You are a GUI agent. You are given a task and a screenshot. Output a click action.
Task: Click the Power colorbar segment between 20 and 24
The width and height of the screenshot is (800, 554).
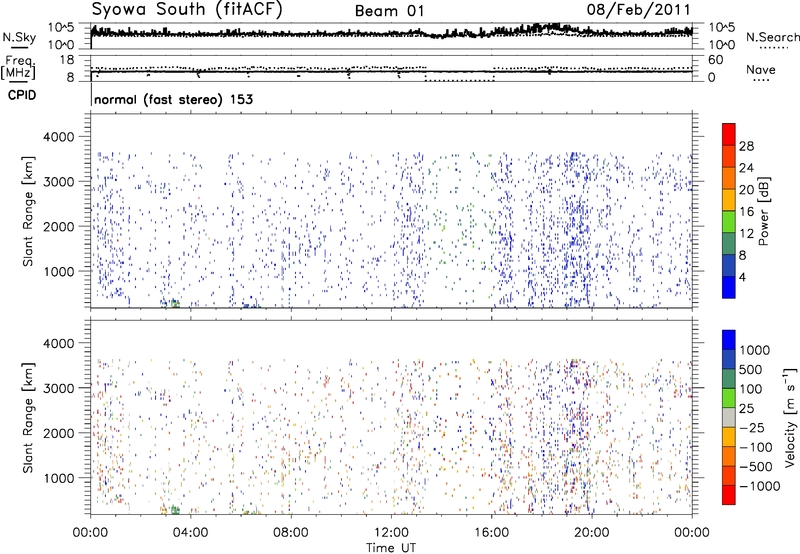tap(729, 178)
